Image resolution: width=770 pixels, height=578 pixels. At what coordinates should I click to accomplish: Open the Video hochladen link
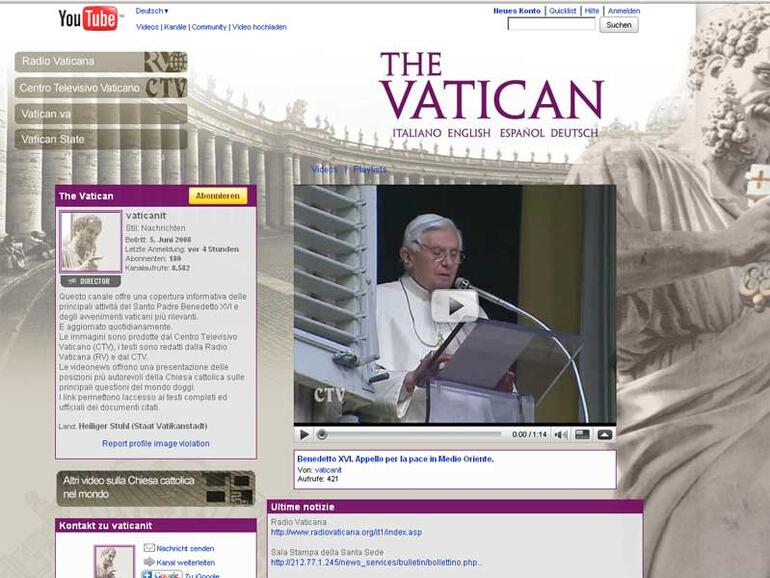pos(259,27)
